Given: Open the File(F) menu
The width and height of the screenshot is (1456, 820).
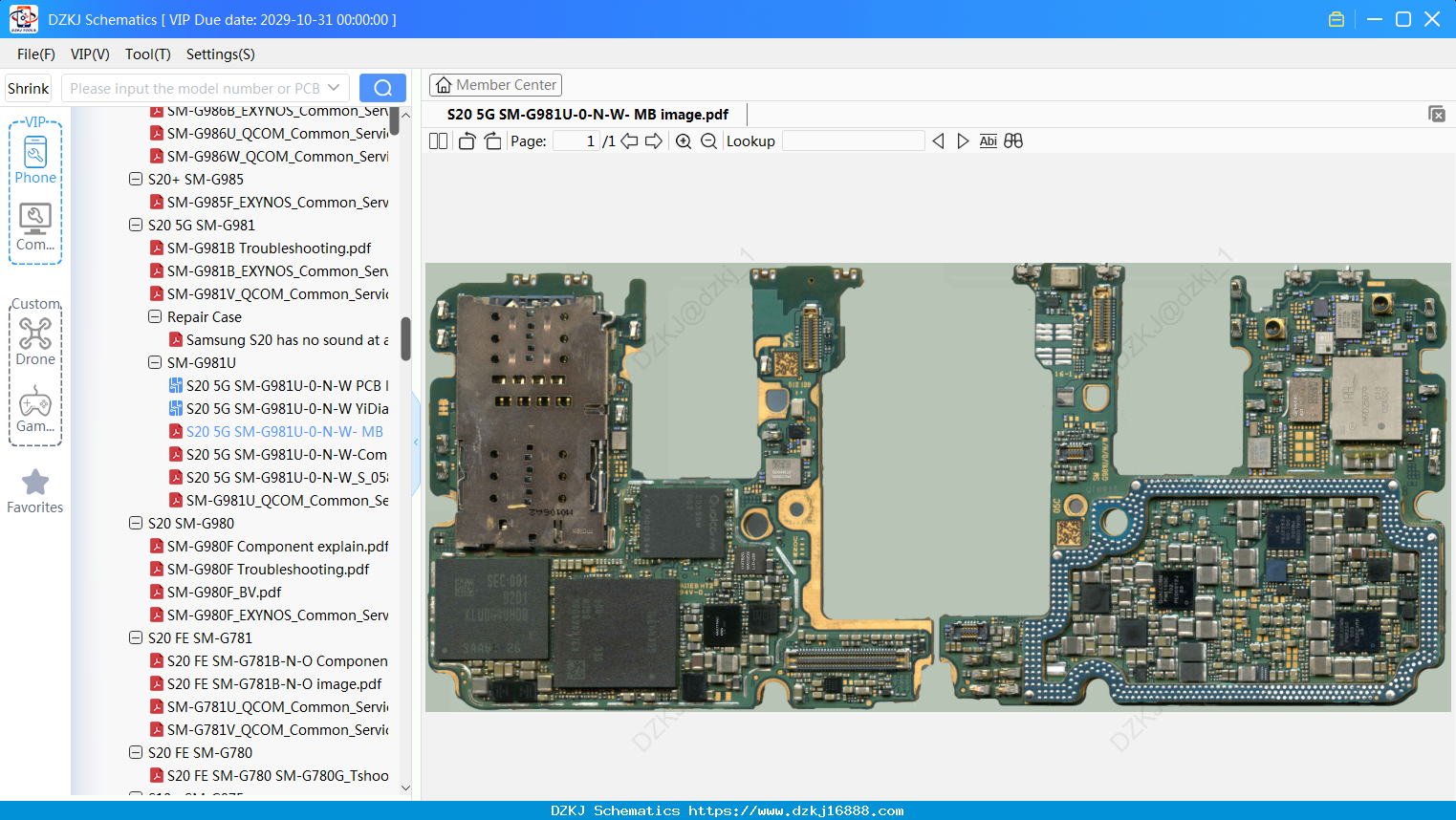Looking at the screenshot, I should 36,54.
